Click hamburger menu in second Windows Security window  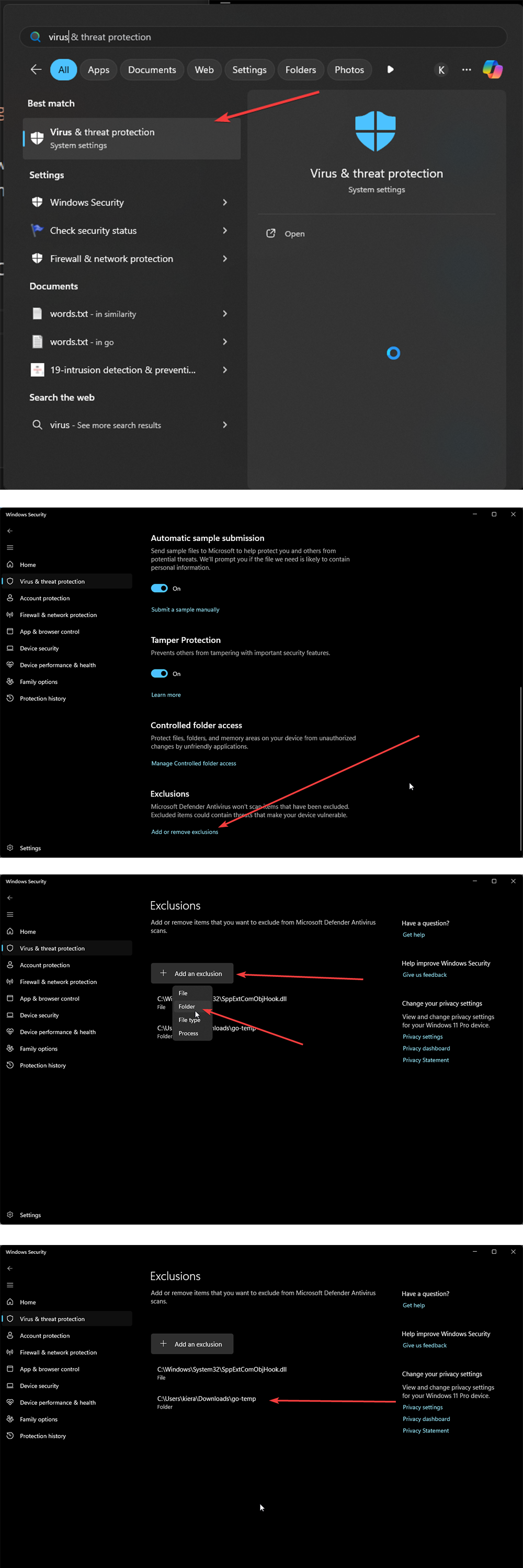coord(10,914)
